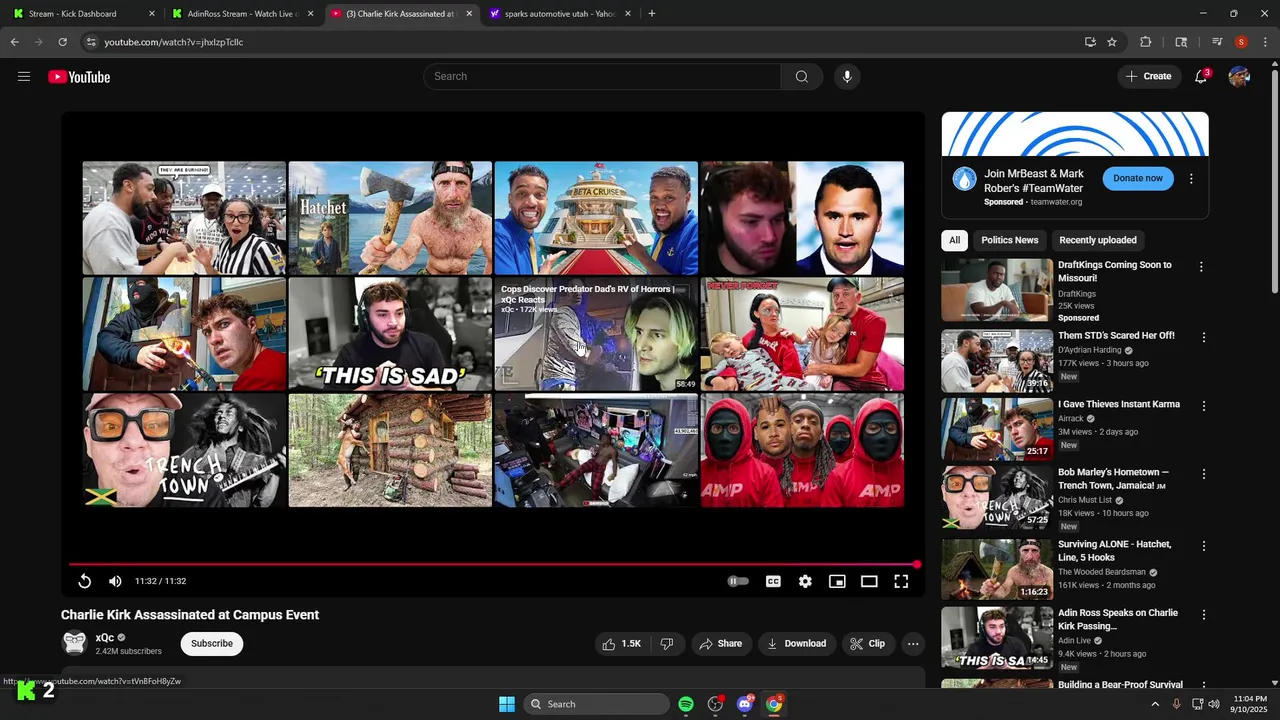This screenshot has height=720, width=1280.
Task: Open Beta Cruise endscreen thumbnail
Action: 596,218
